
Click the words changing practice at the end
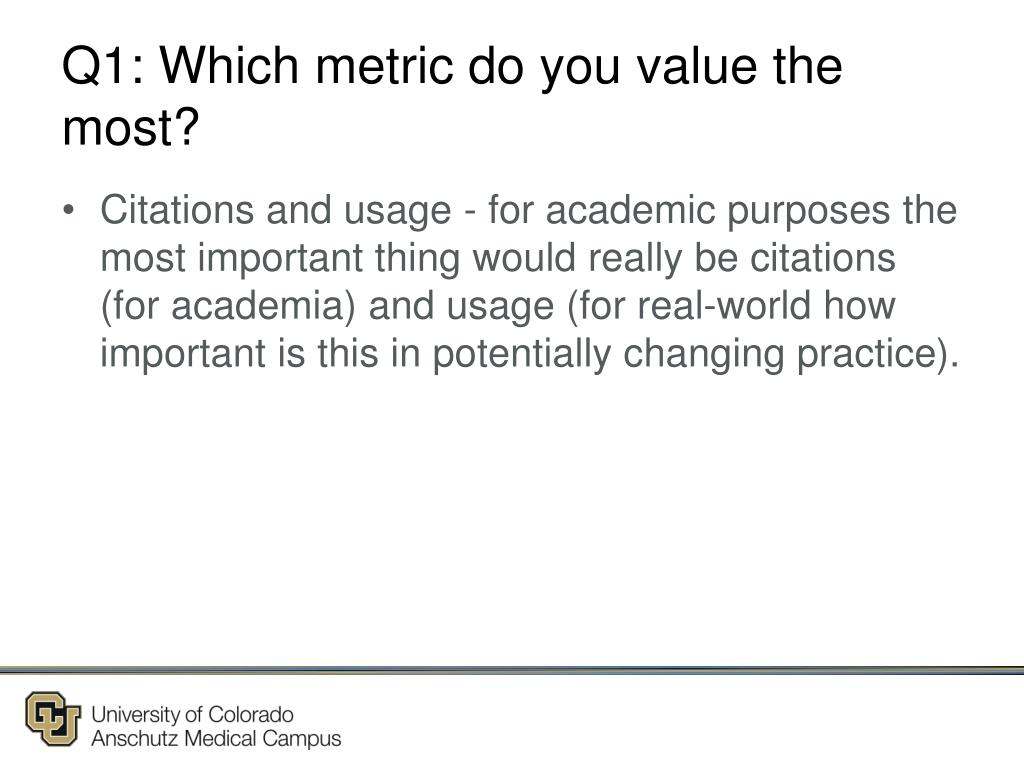tap(790, 353)
